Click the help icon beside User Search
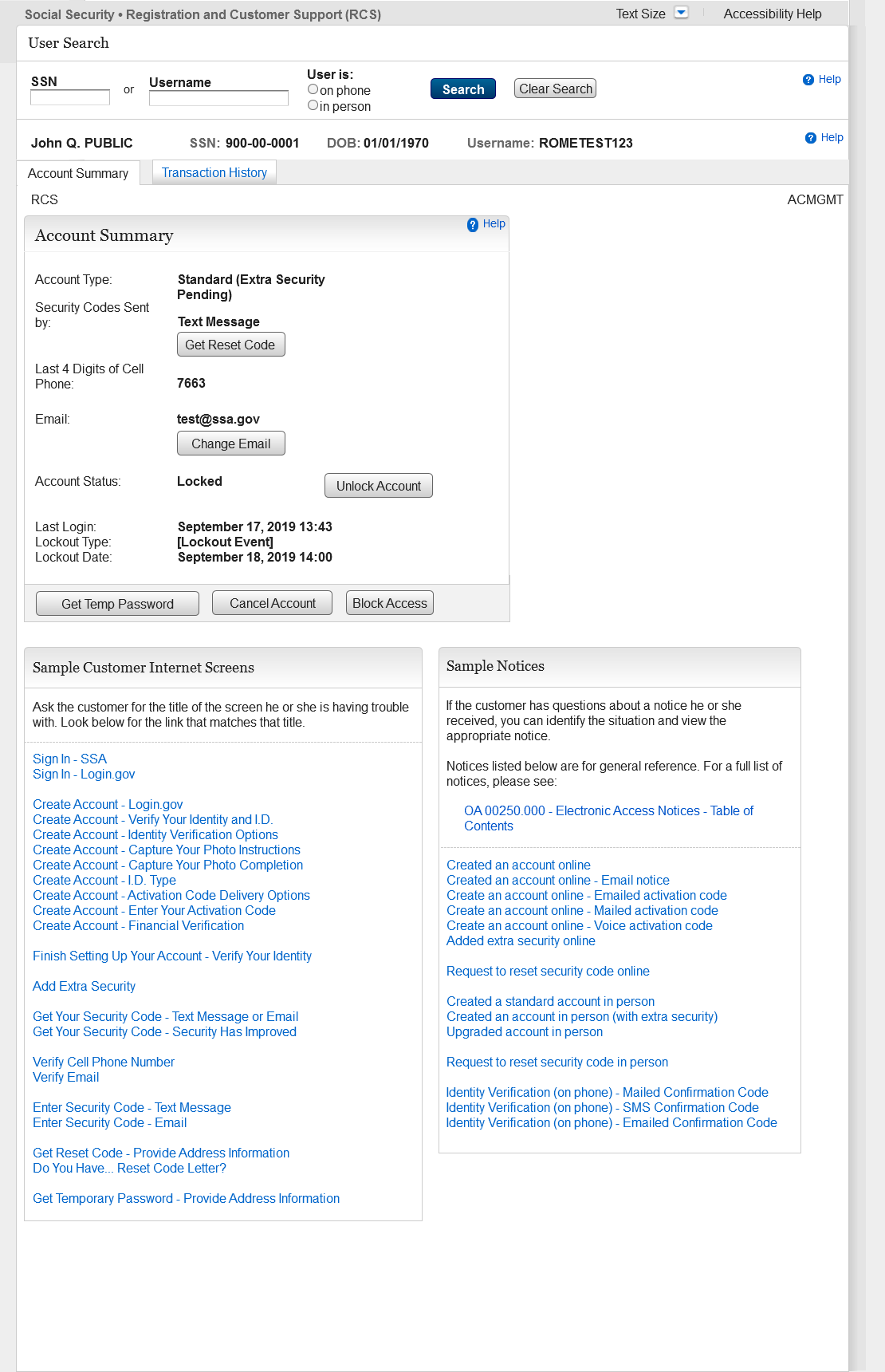 pos(808,80)
